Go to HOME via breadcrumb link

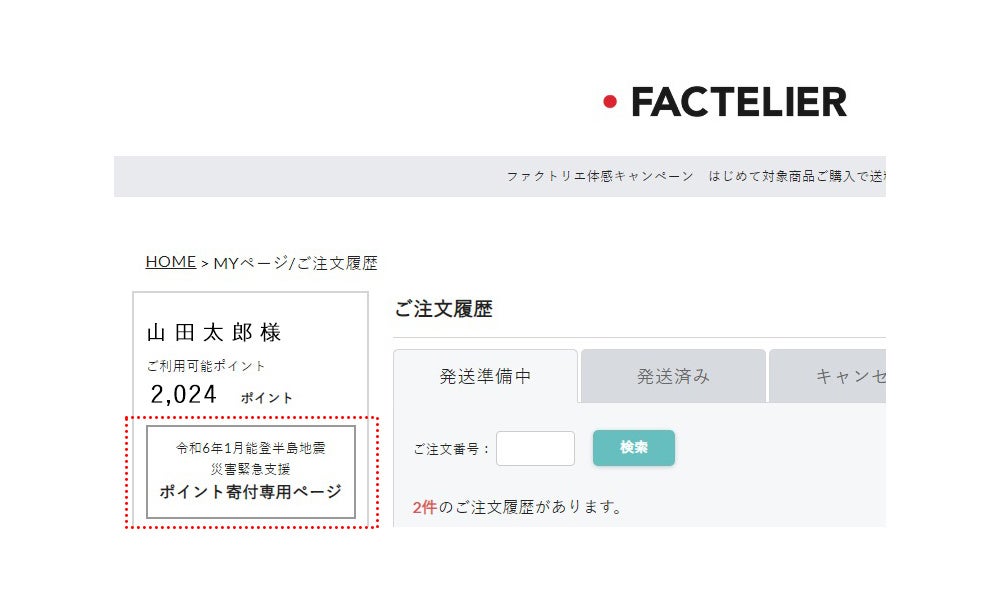click(x=170, y=262)
